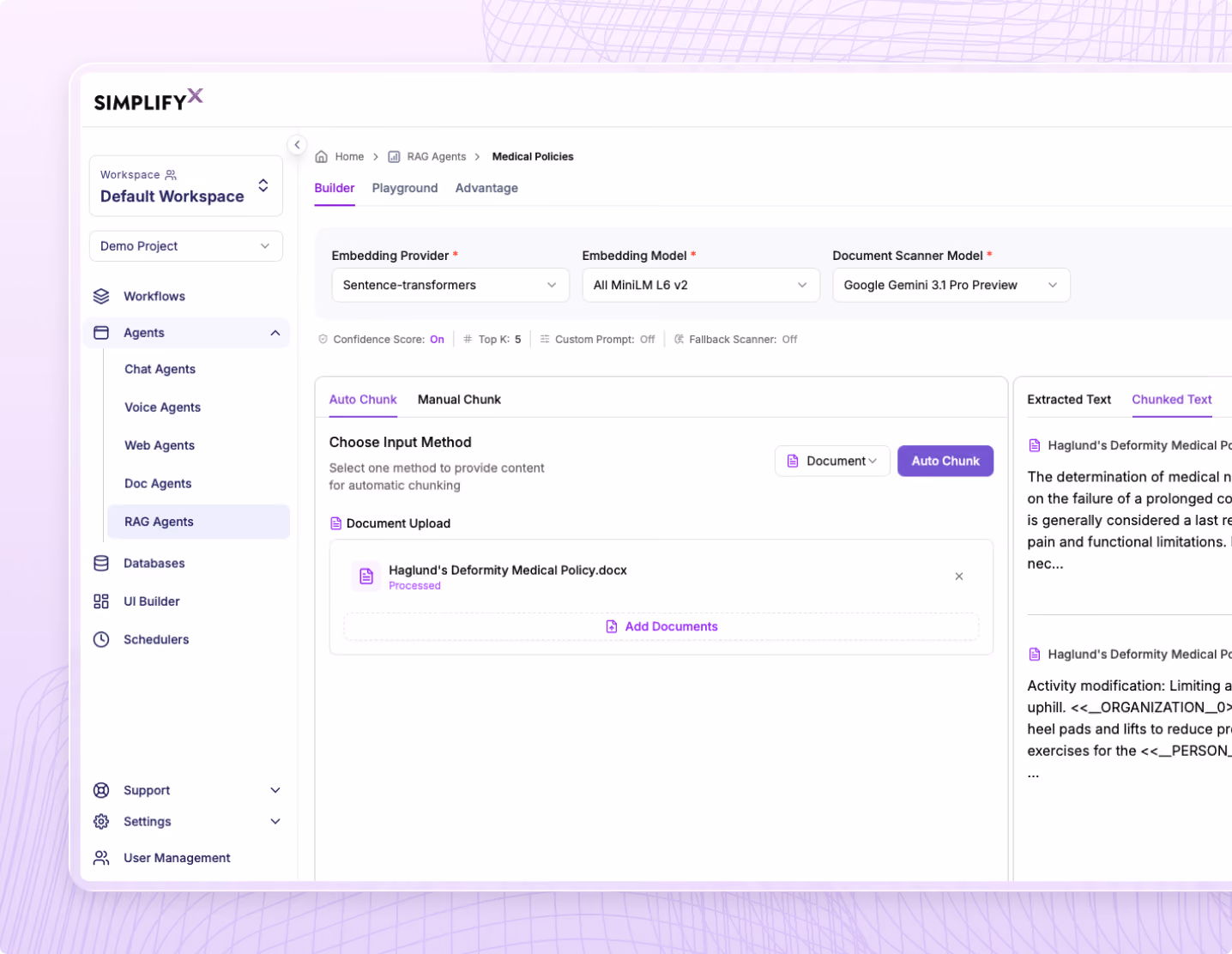
Task: Click the Medical Policies breadcrumb text
Action: [533, 157]
